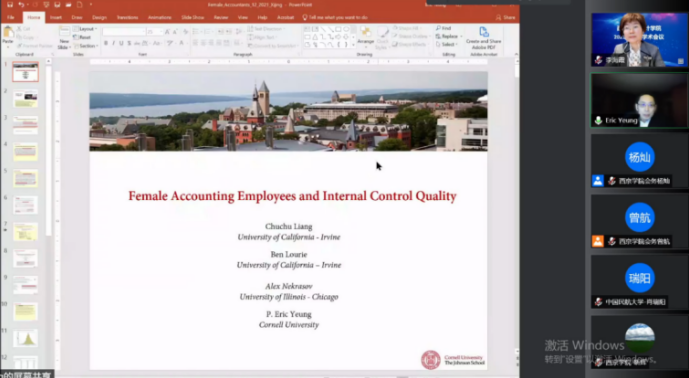Open the Arrange objects tool

click(365, 36)
